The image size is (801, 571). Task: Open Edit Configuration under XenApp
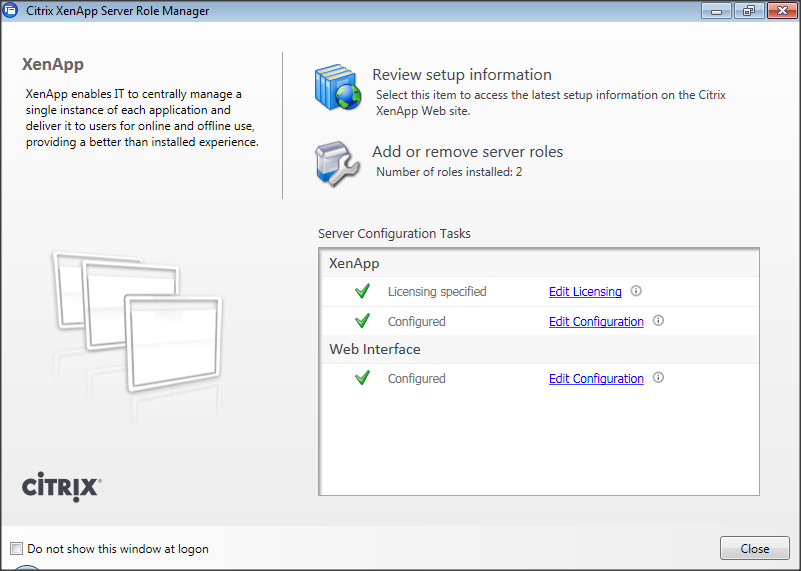(596, 322)
